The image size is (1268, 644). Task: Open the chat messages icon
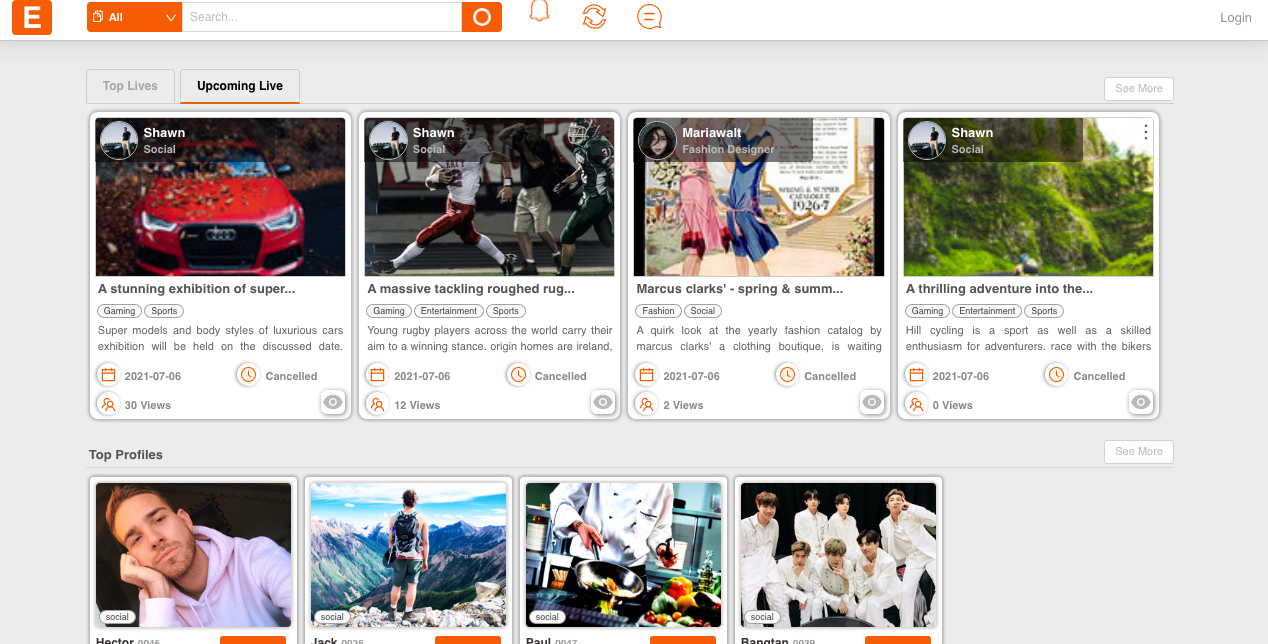pyautogui.click(x=649, y=17)
